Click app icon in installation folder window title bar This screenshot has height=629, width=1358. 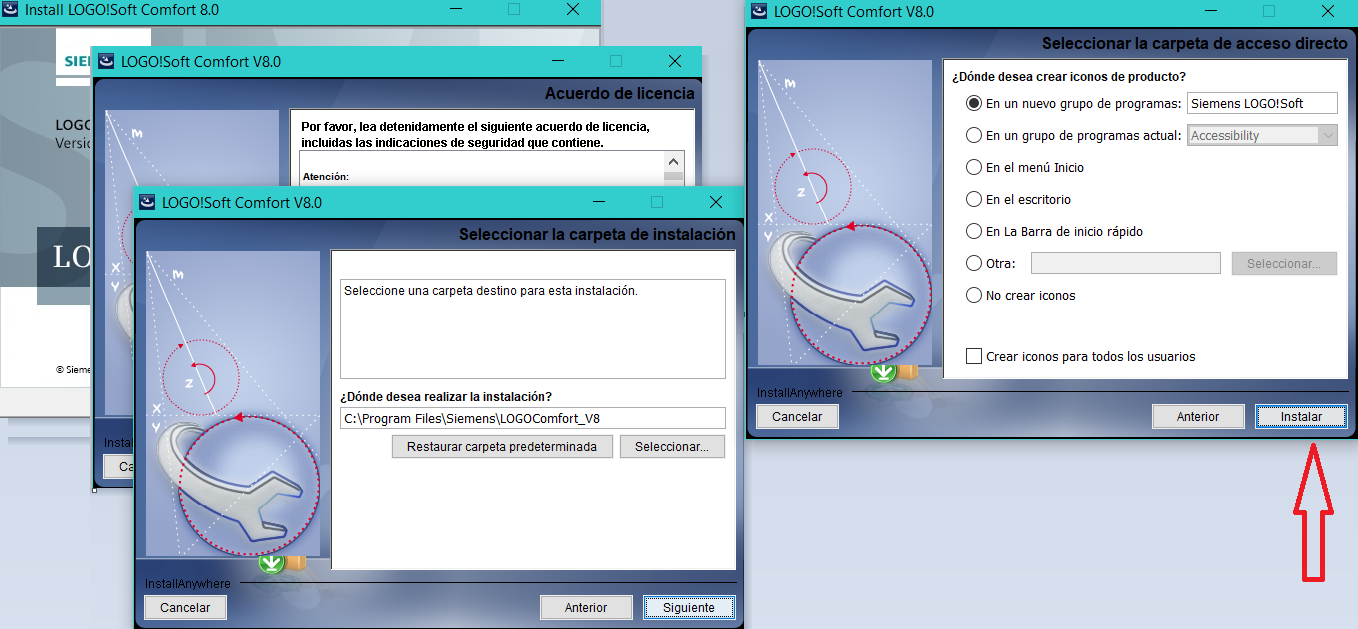pos(147,202)
